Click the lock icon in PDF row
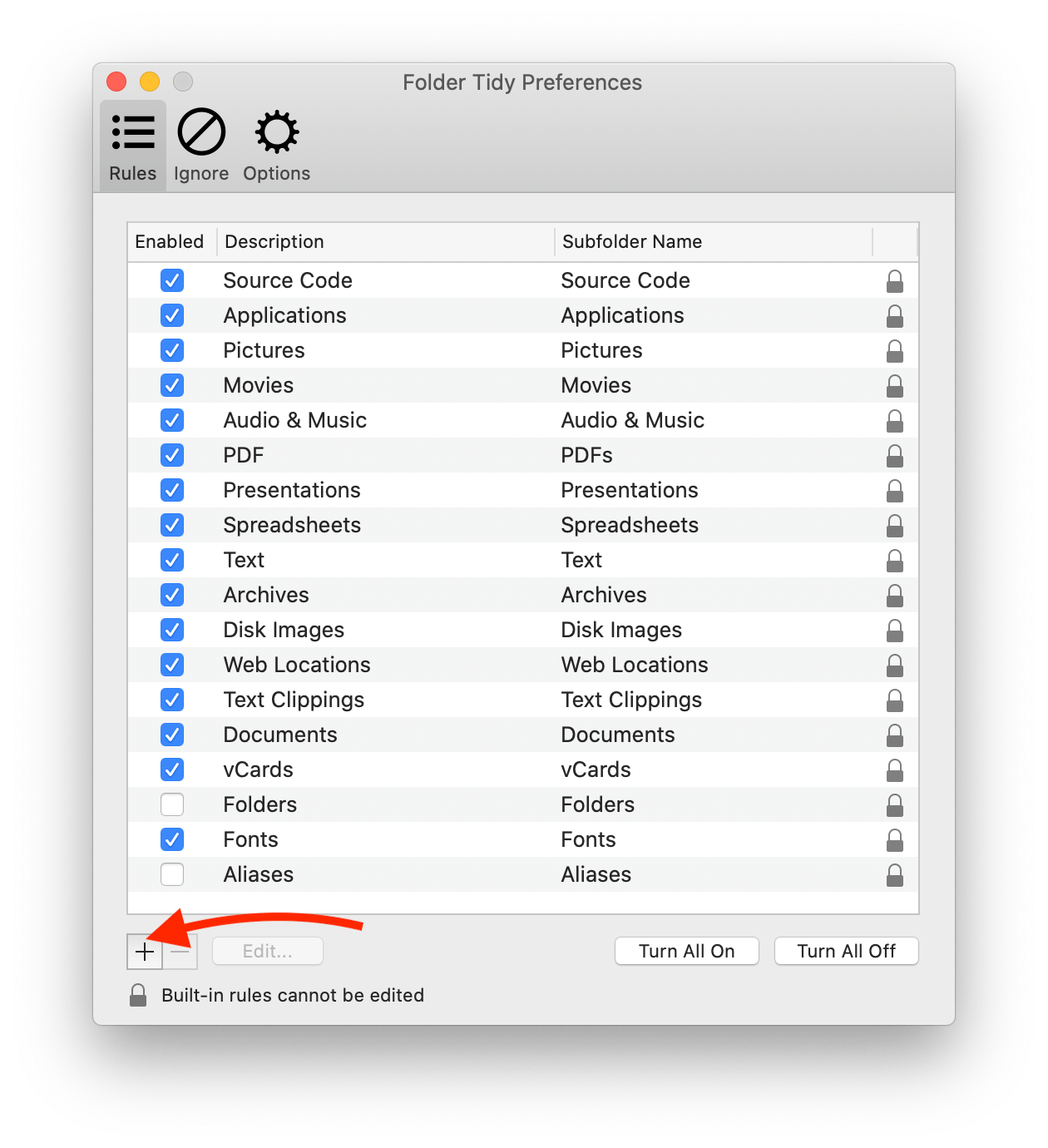Screen dimensions: 1048x1148 pos(895,456)
